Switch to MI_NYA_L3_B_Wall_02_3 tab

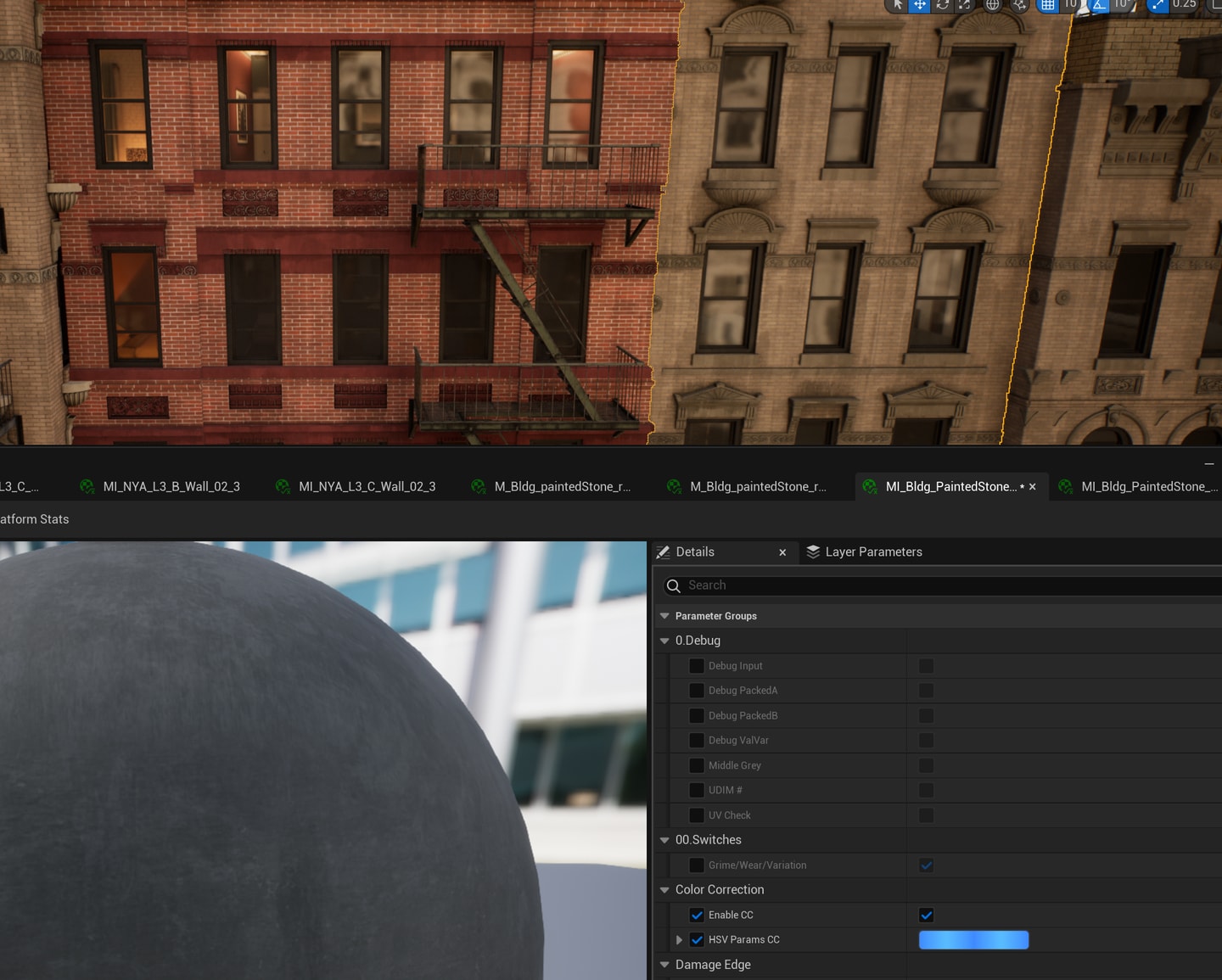(x=160, y=486)
